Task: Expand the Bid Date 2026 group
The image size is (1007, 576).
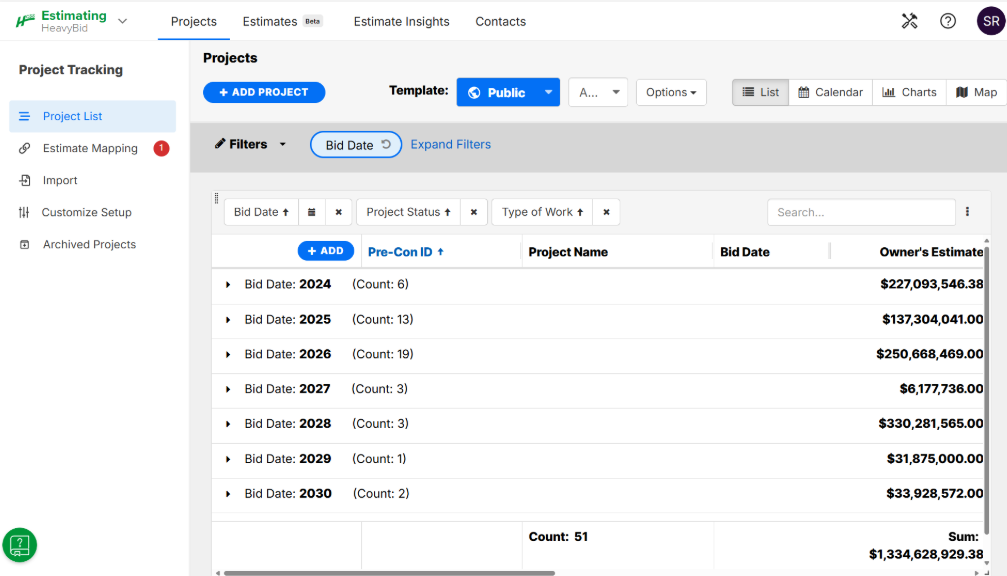Action: (x=228, y=354)
